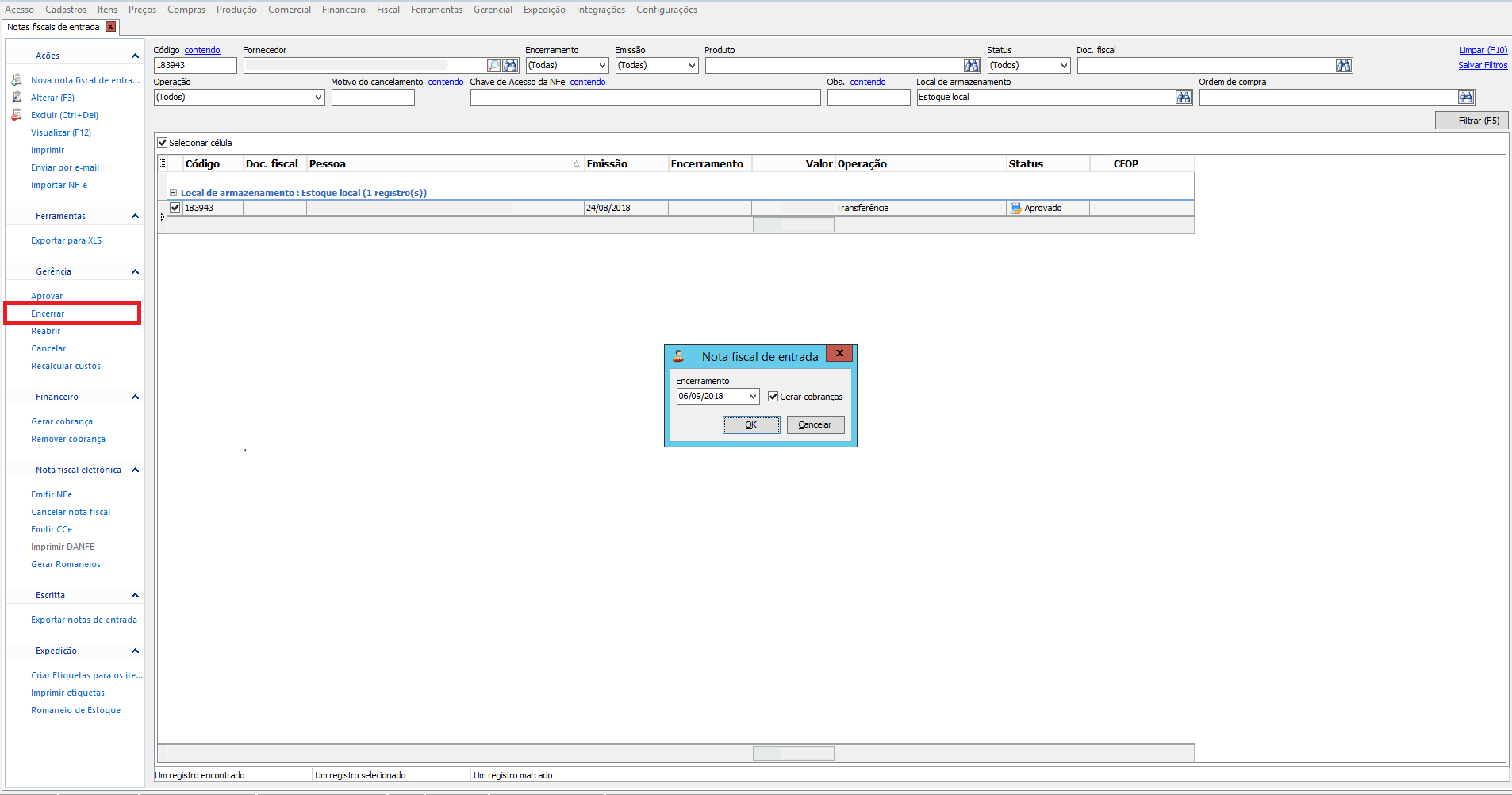Close the Nota fiscal de entrada dialog
The height and width of the screenshot is (795, 1512).
coord(839,354)
